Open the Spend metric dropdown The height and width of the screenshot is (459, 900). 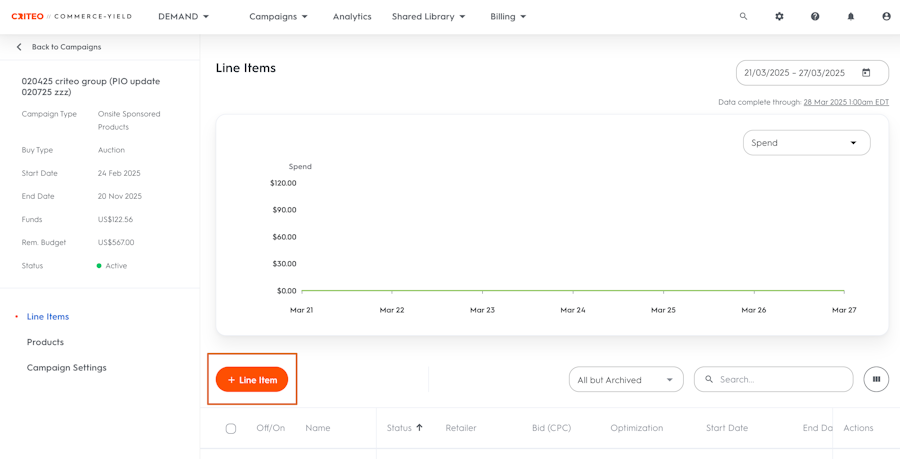coord(806,143)
